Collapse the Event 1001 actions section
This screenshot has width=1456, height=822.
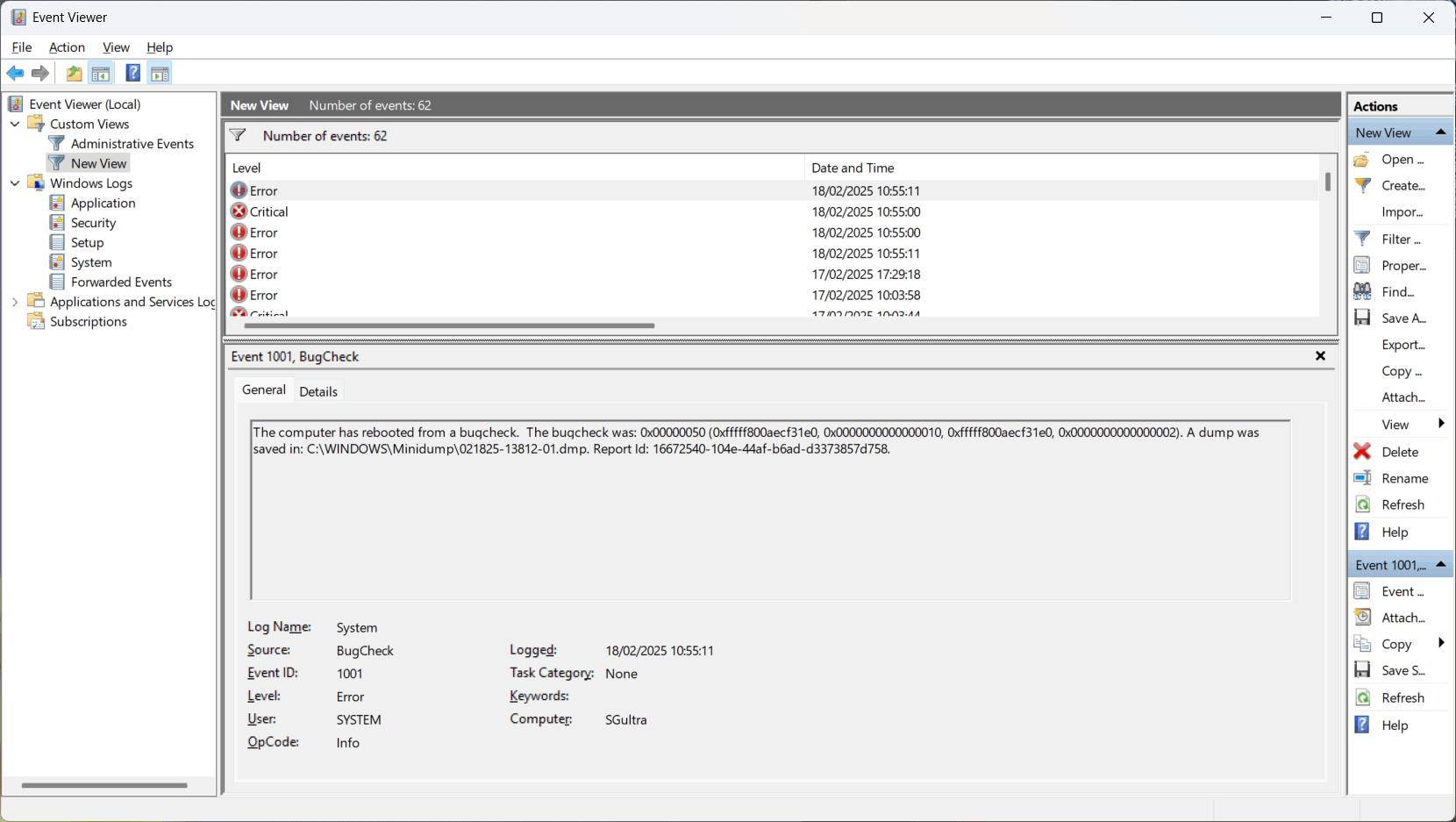pyautogui.click(x=1440, y=564)
